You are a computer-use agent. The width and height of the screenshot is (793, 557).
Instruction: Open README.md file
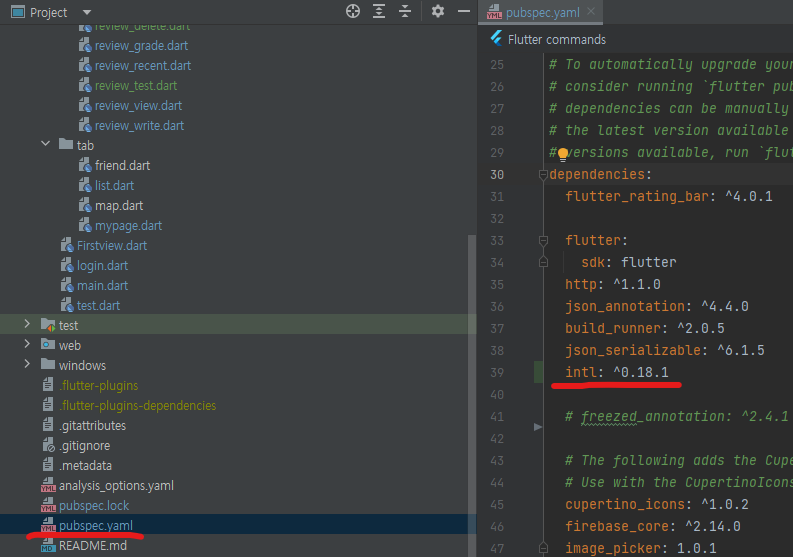point(93,546)
